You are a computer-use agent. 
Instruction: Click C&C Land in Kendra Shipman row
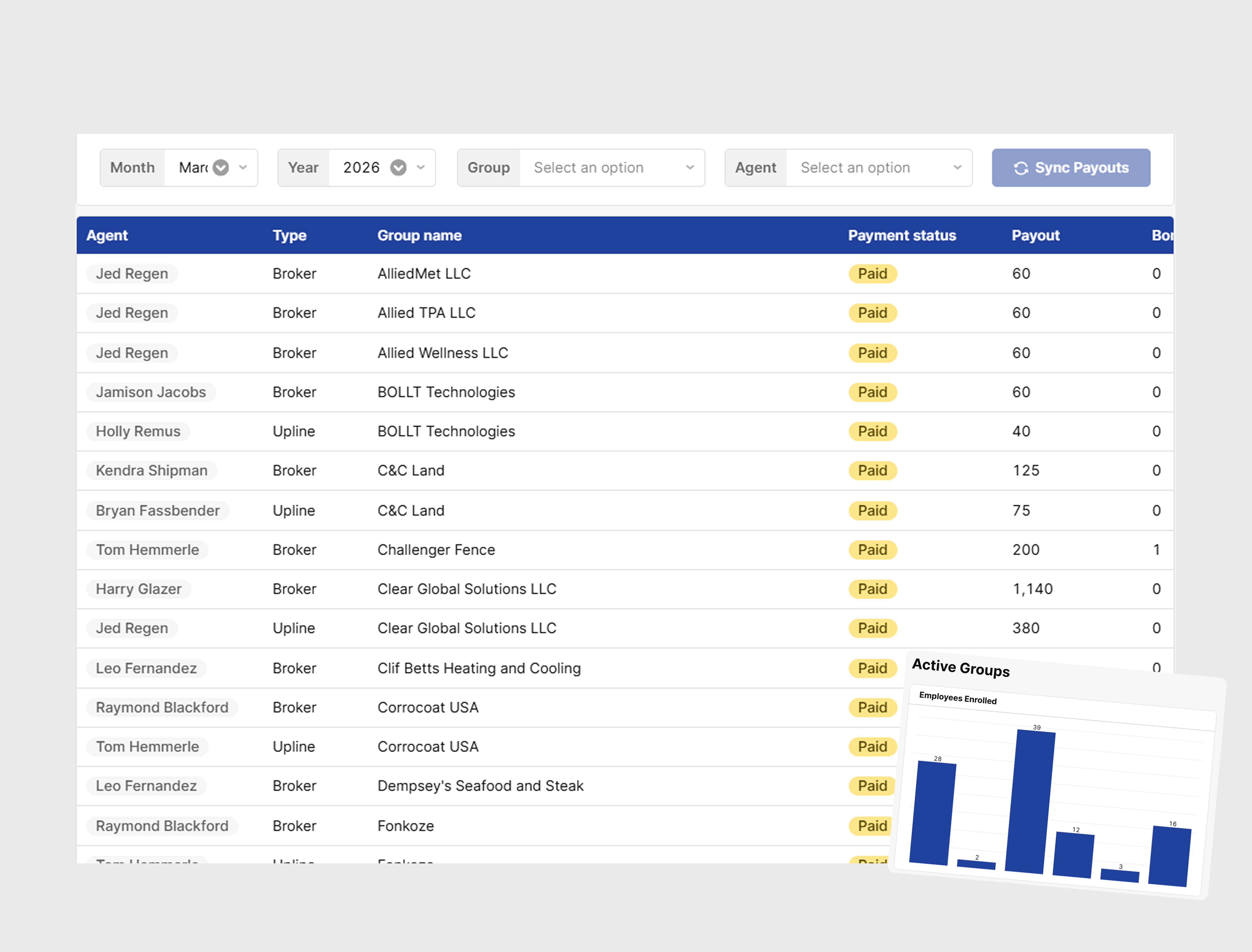pos(411,470)
